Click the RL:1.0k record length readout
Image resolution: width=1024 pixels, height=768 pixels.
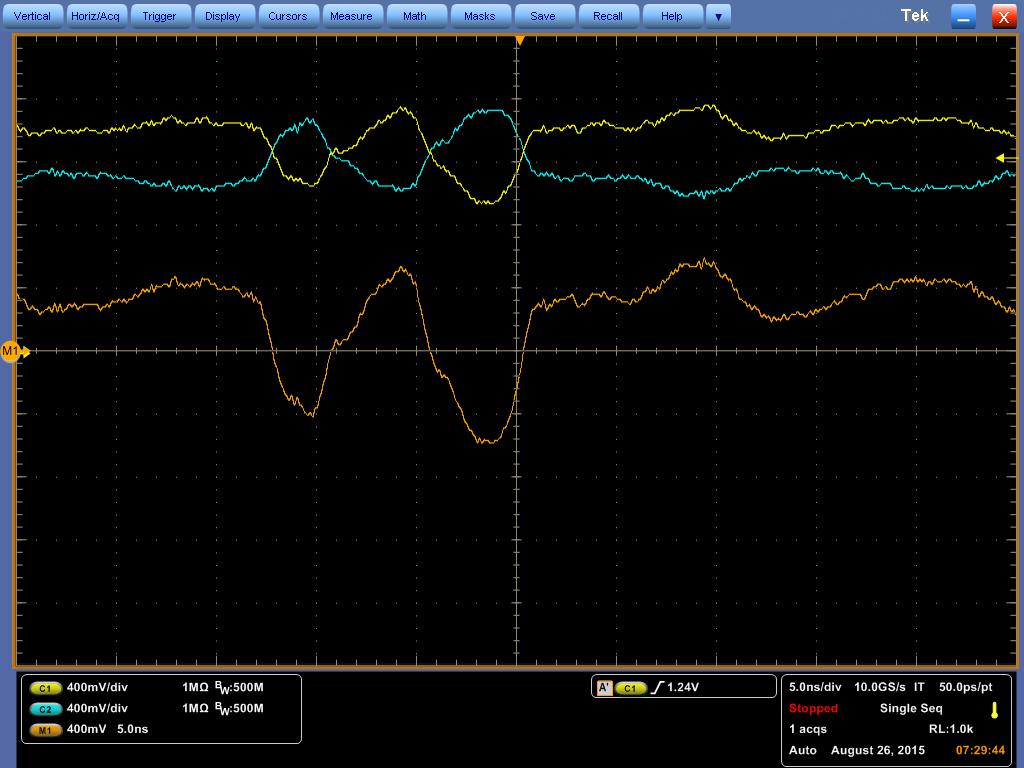point(951,729)
